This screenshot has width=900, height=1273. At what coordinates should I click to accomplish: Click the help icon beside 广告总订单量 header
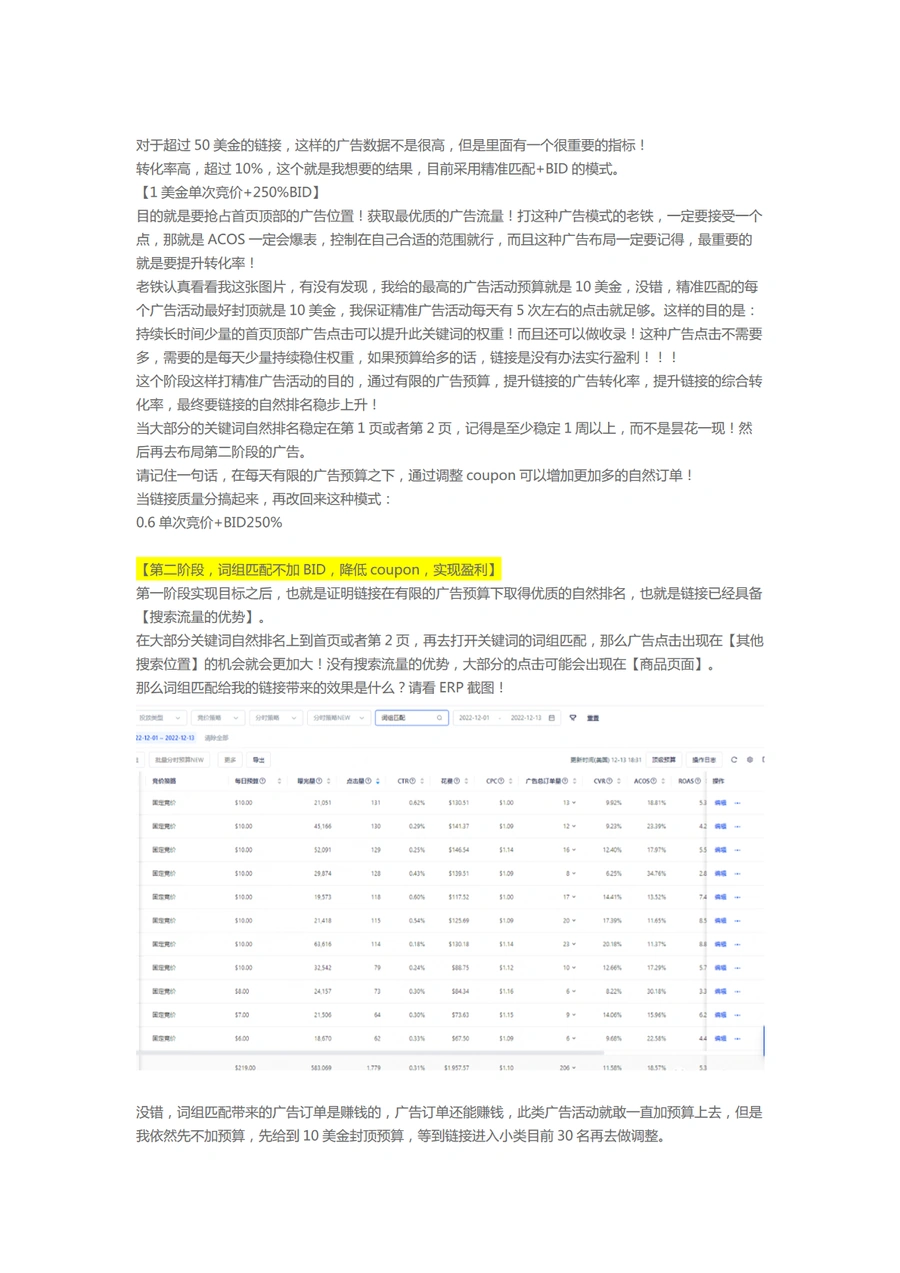[565, 781]
